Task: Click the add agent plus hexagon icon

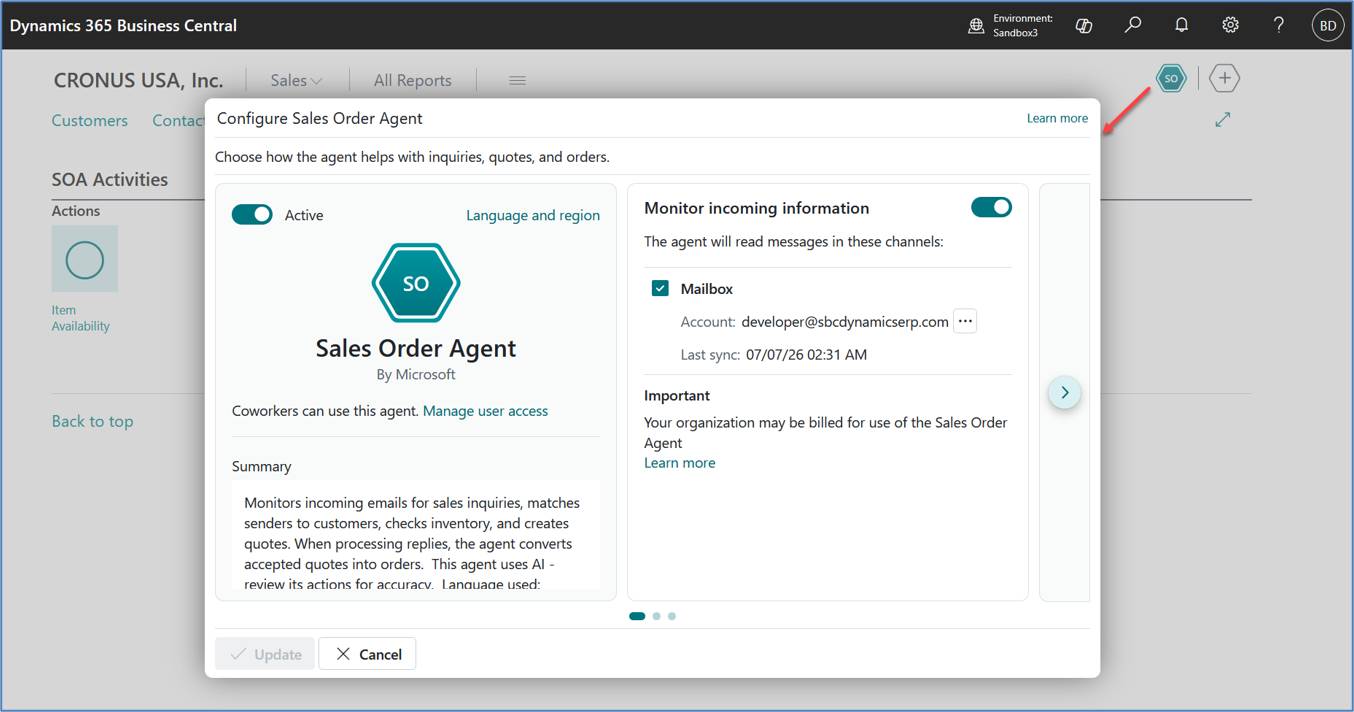Action: 1224,78
